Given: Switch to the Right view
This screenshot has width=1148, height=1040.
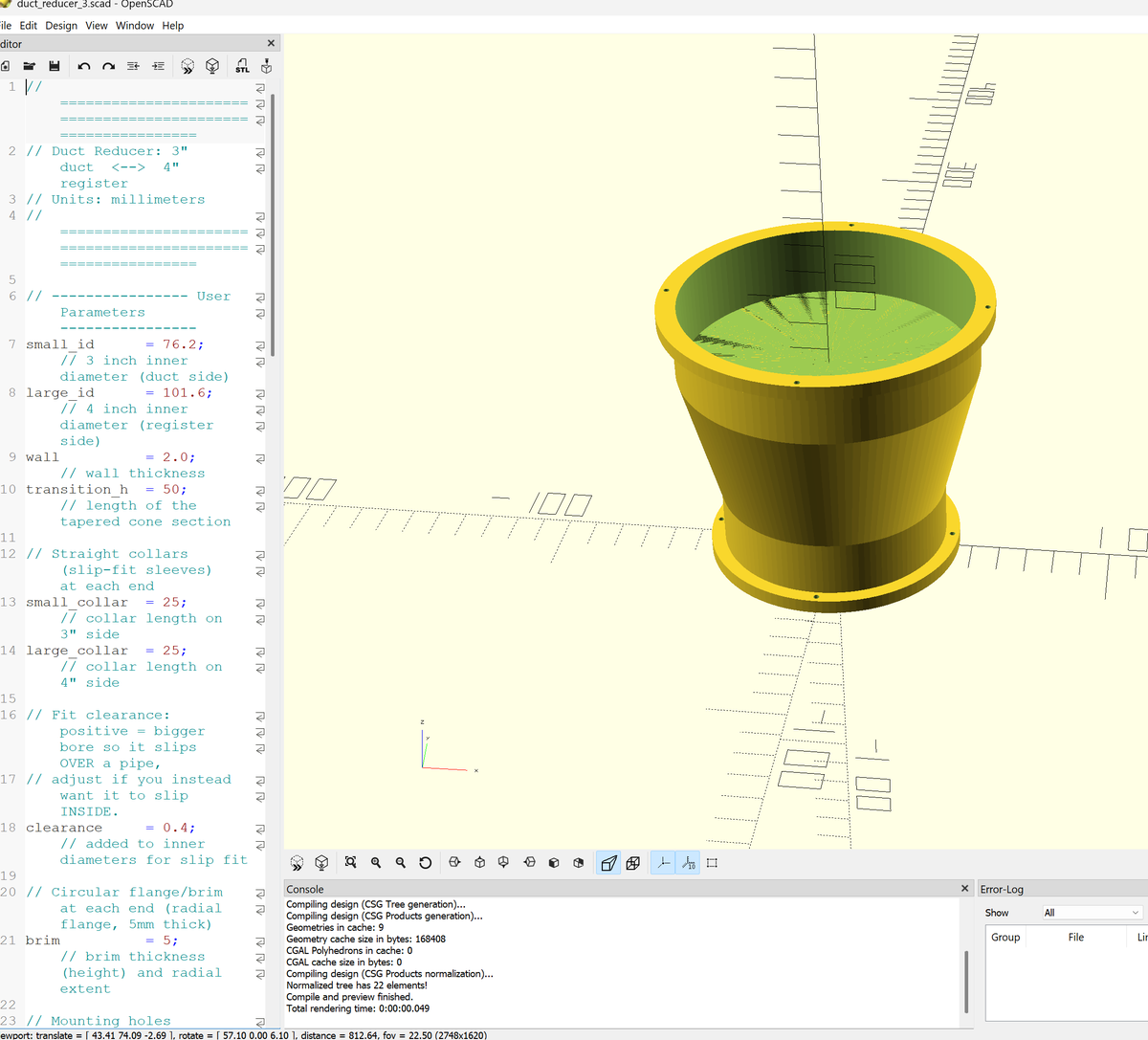Looking at the screenshot, I should click(454, 863).
